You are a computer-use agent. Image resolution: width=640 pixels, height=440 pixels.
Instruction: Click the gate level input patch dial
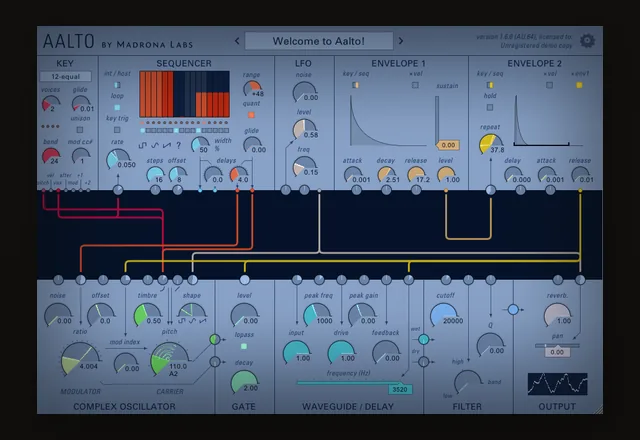coord(244,280)
